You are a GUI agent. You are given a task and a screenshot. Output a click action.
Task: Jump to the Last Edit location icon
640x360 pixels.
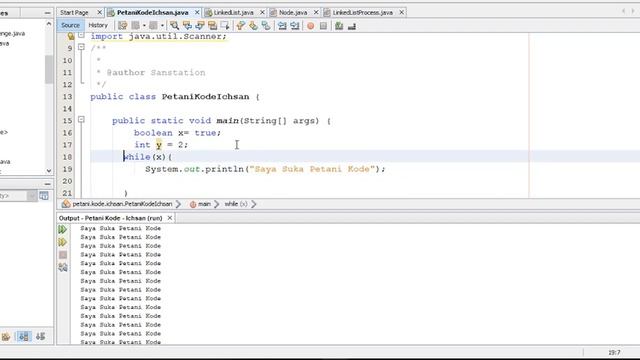(x=122, y=26)
